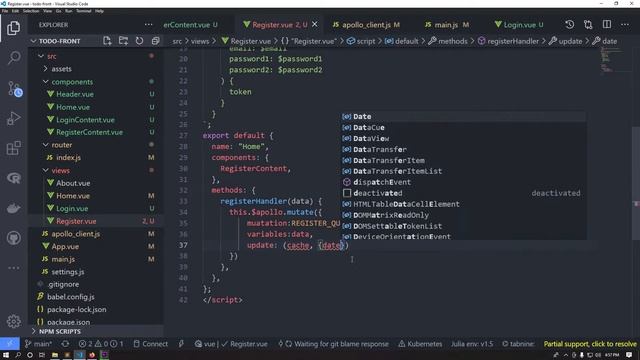
Task: Close the Register.vue tab
Action: [315, 24]
